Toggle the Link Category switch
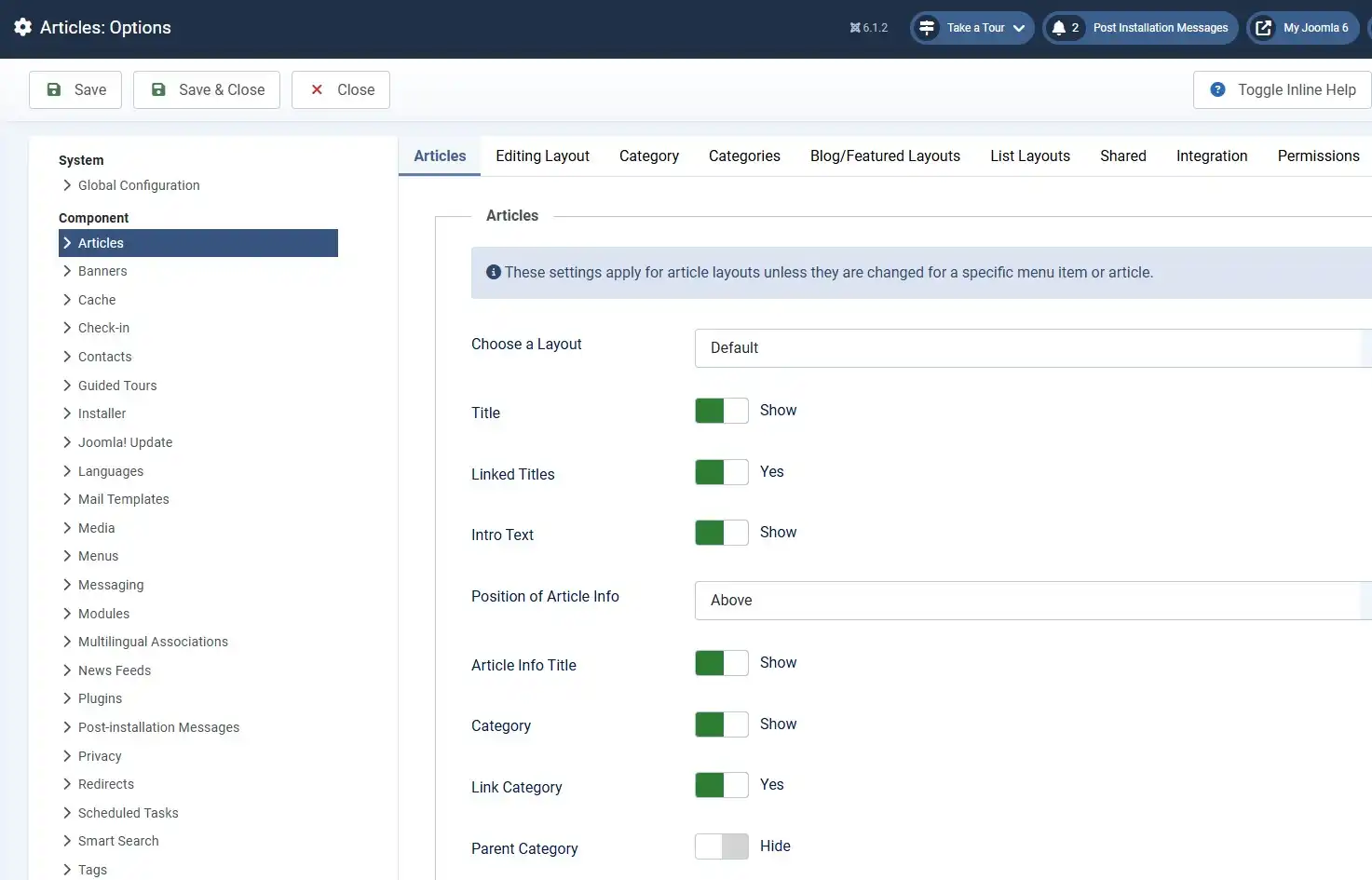Image resolution: width=1372 pixels, height=880 pixels. pos(722,785)
